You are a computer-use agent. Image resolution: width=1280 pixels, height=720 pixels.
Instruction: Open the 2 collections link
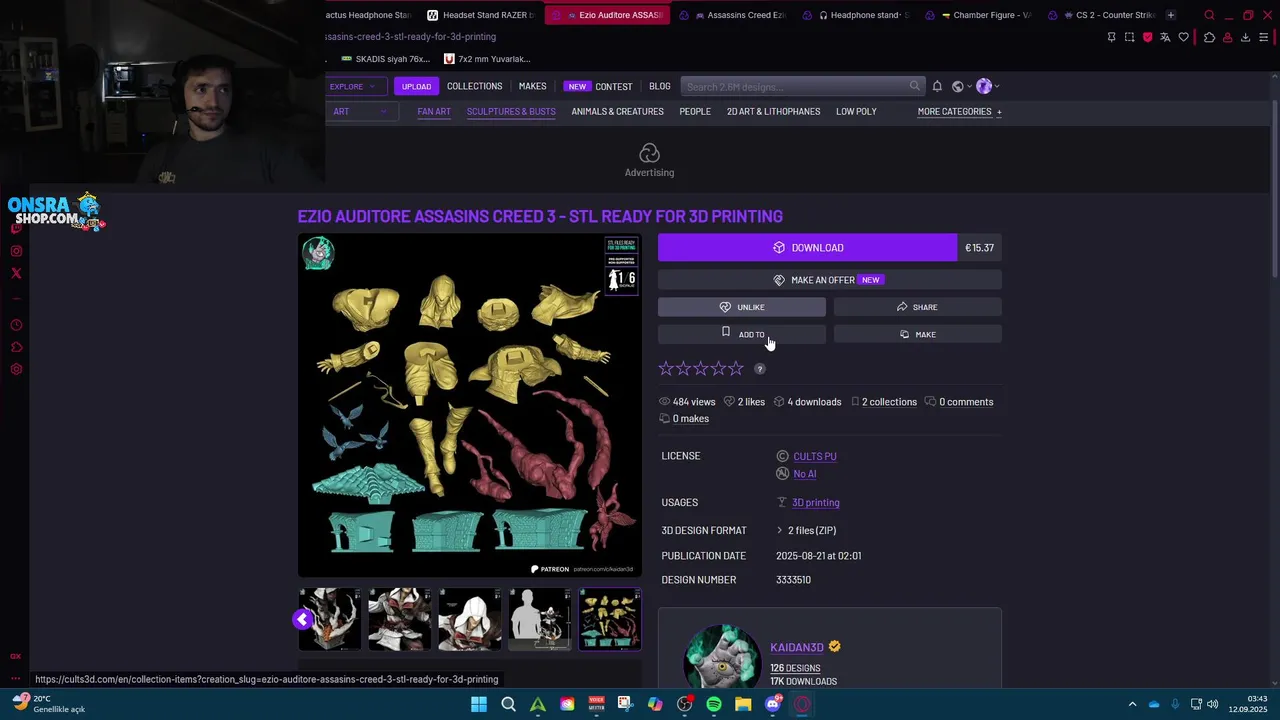point(889,402)
